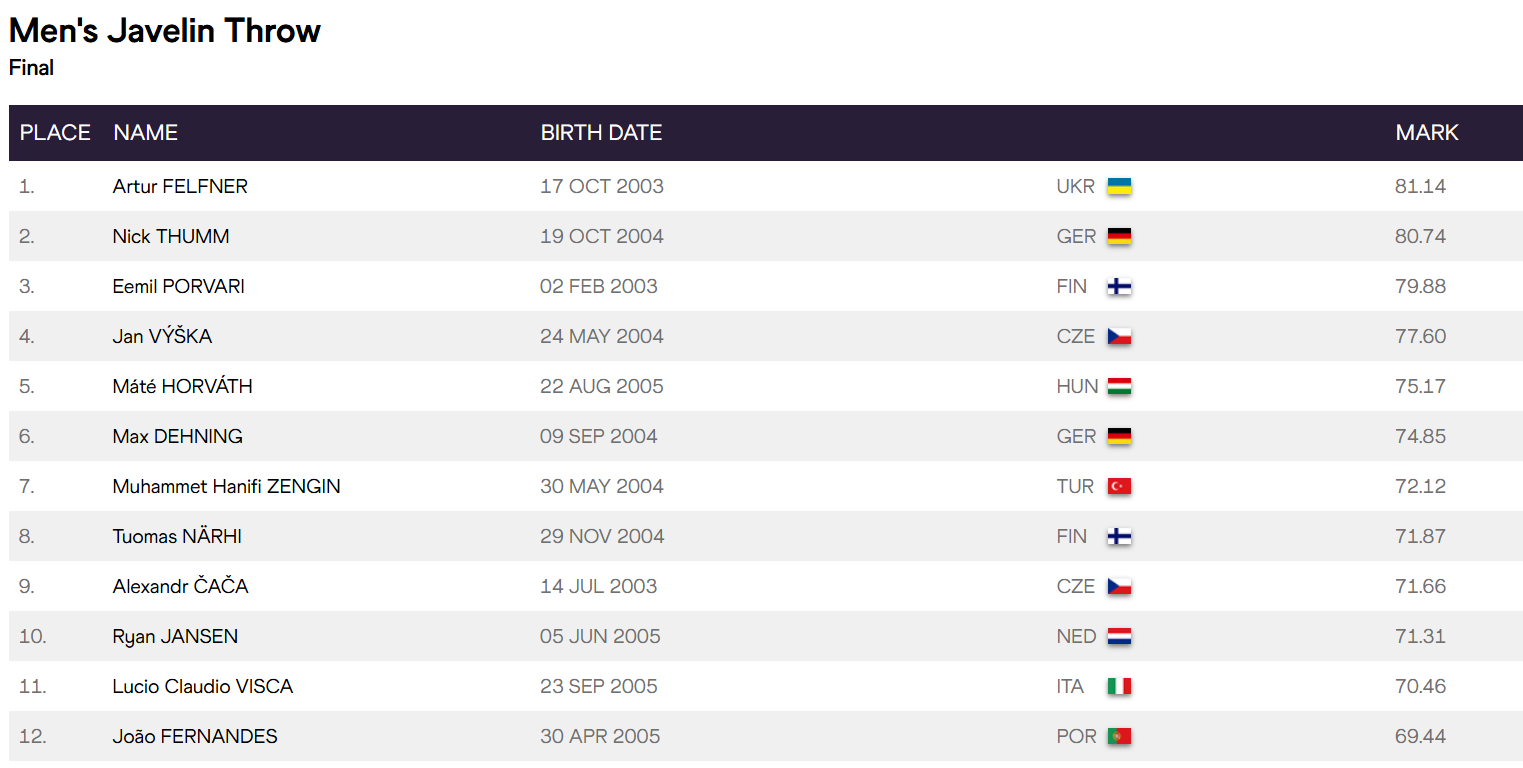Viewport: 1523px width, 768px height.
Task: Select the Alexandr ČAČA name
Action: [180, 586]
